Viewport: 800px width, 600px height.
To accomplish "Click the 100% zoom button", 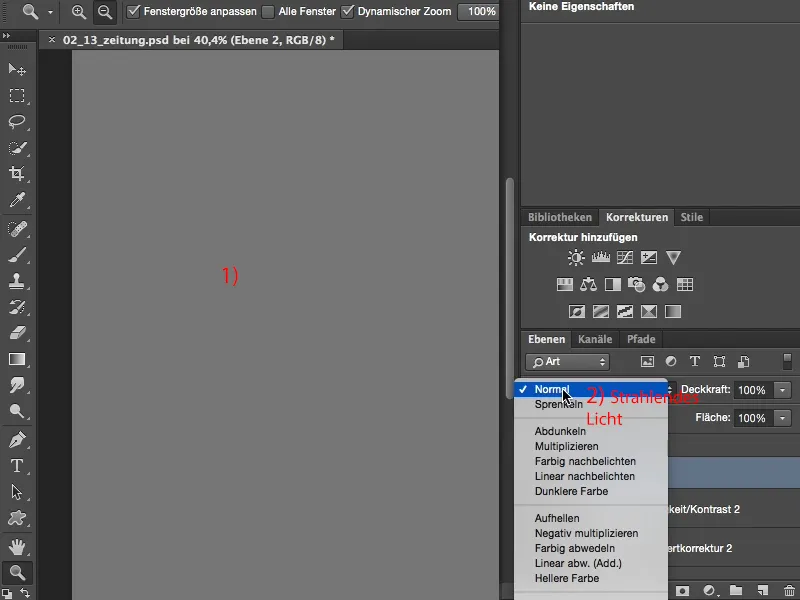I will pos(481,11).
